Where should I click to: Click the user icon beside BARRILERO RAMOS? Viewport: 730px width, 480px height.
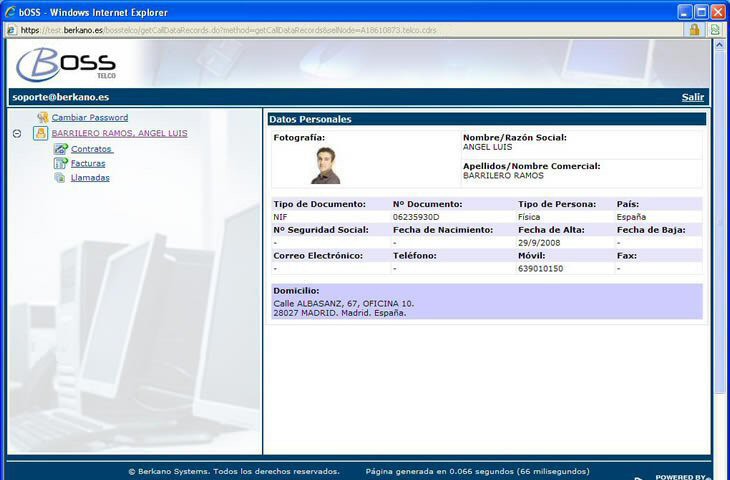[x=41, y=133]
